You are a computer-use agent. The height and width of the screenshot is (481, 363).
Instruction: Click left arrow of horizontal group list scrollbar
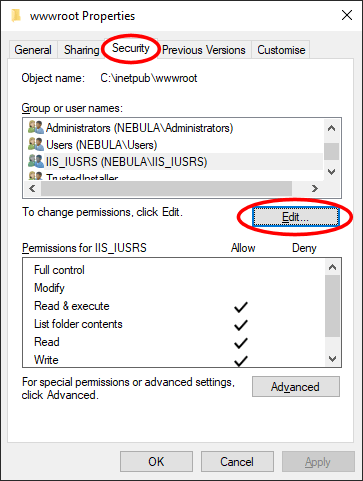[32, 189]
